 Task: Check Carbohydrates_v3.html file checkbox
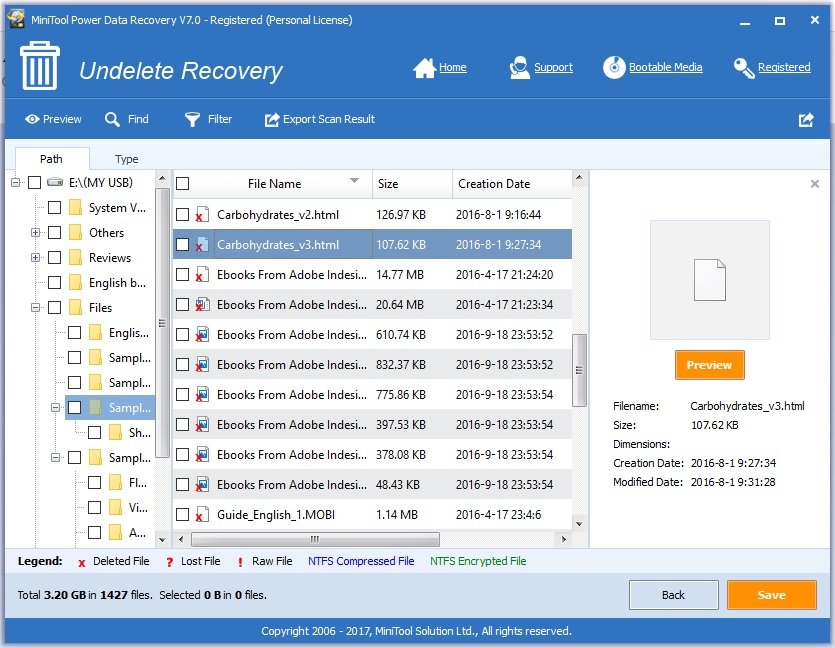[x=183, y=244]
